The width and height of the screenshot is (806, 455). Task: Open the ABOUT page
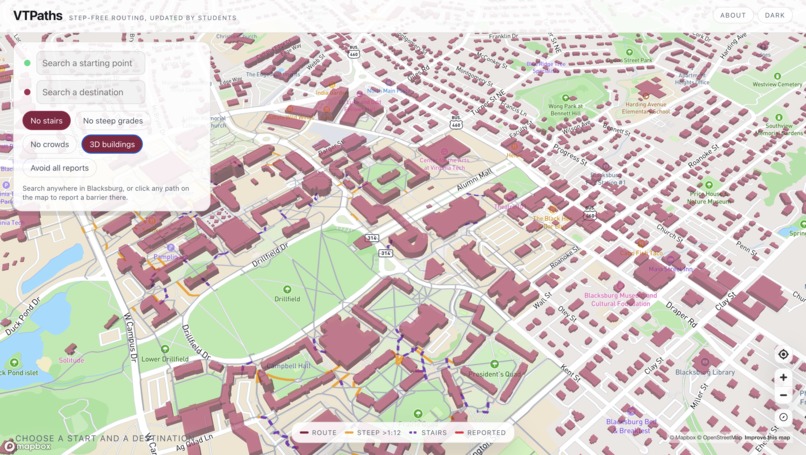733,15
